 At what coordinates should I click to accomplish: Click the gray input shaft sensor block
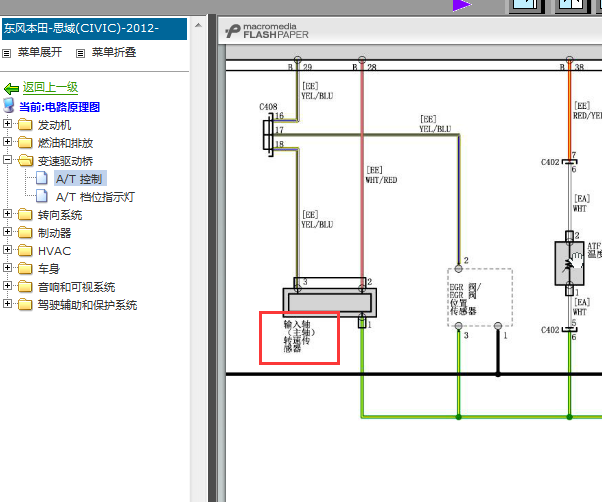(330, 302)
